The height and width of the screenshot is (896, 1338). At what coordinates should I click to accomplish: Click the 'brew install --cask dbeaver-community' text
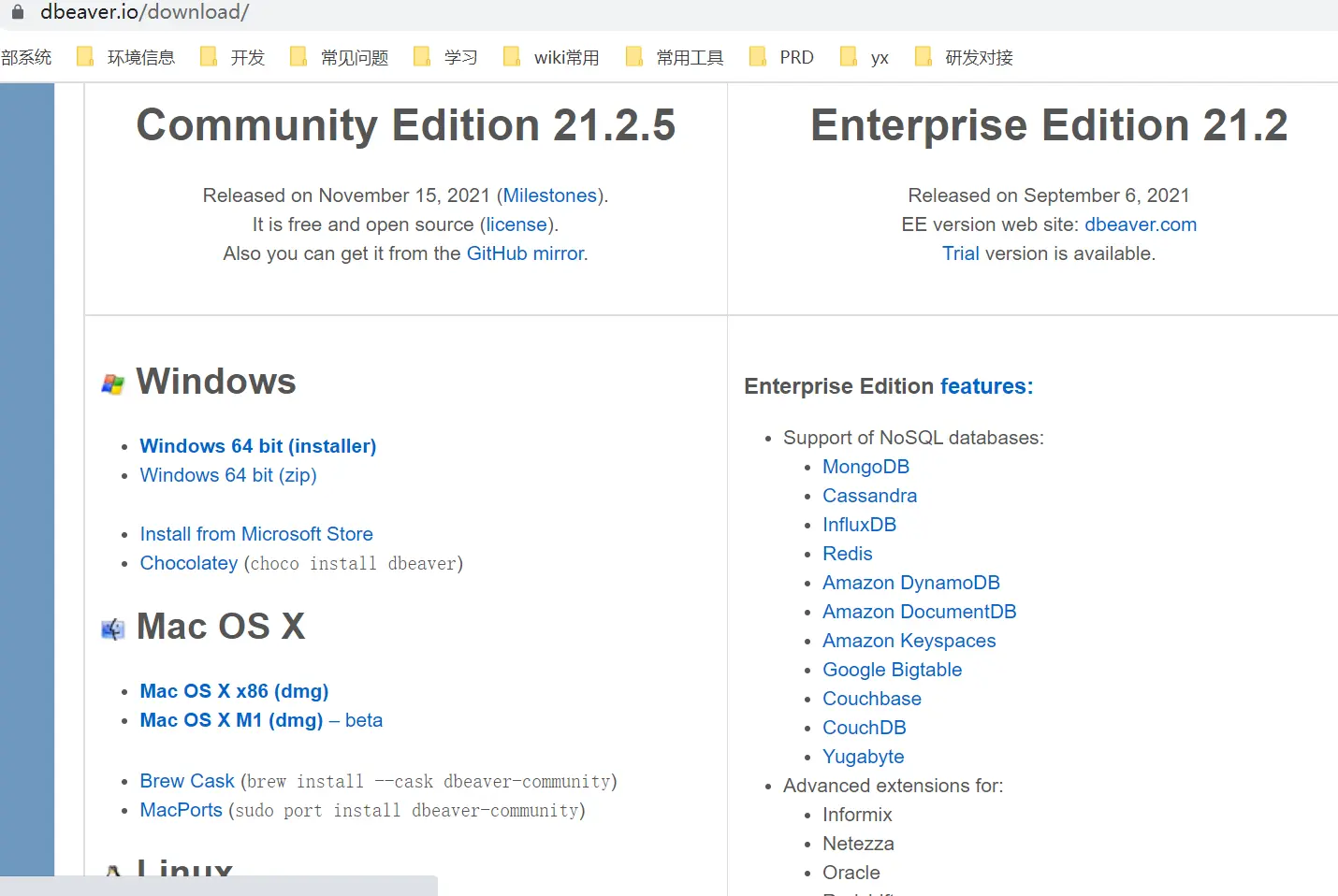(x=429, y=781)
